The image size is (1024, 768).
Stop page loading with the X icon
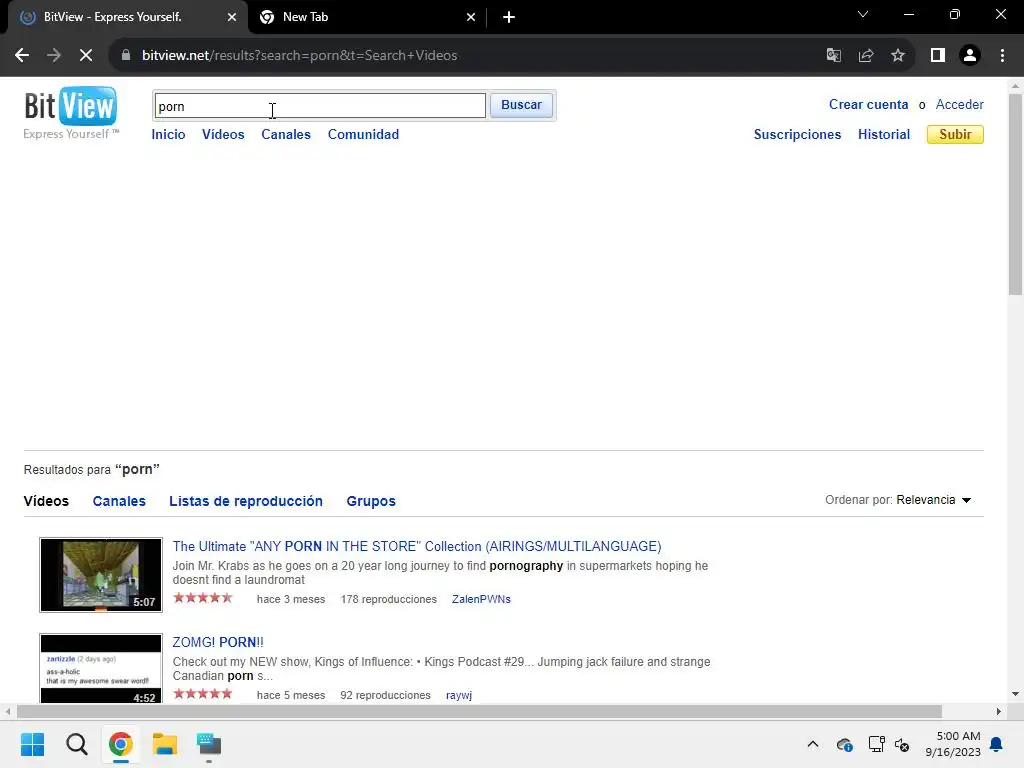tap(86, 56)
